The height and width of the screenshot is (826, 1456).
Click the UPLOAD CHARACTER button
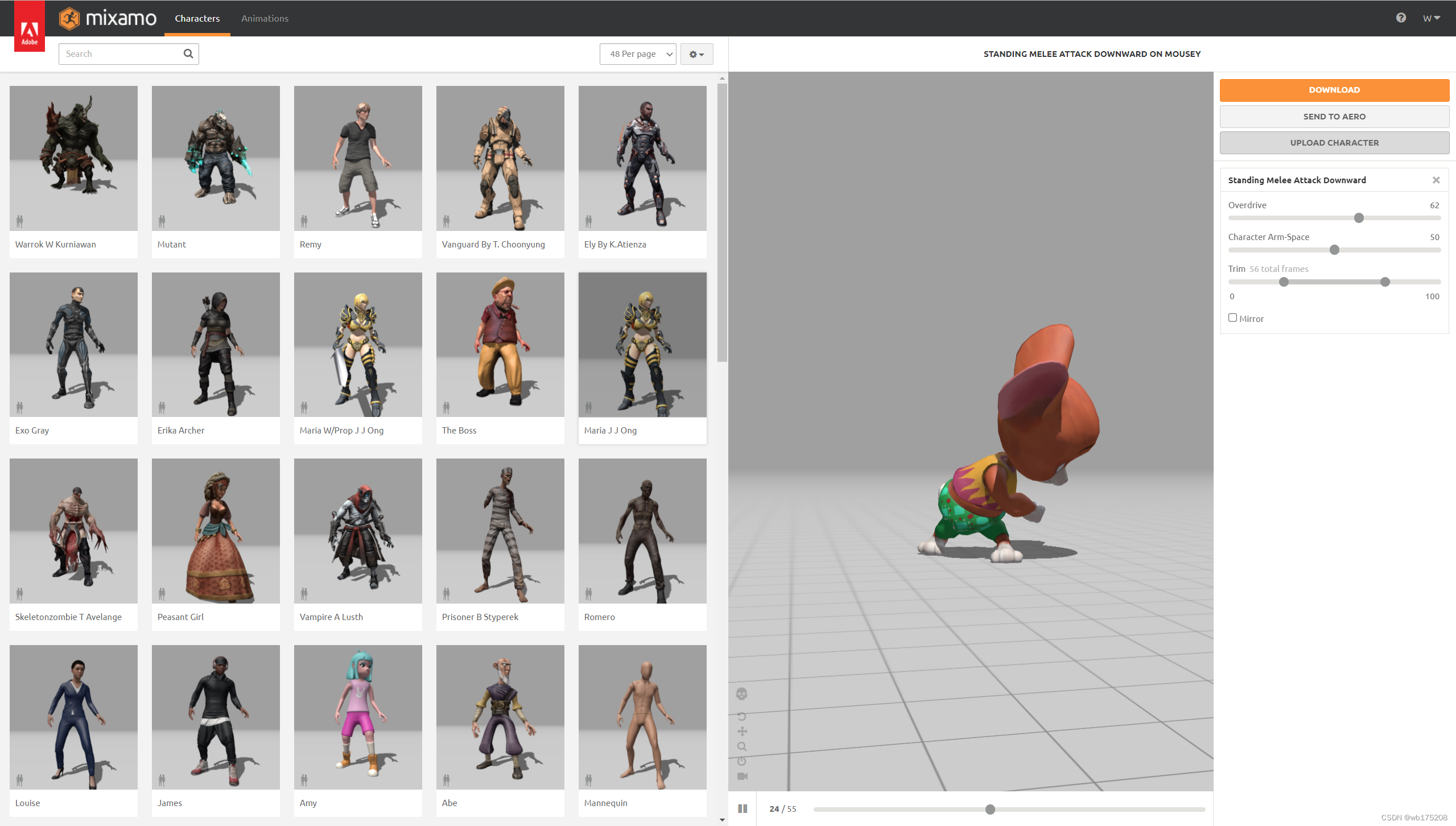(1334, 143)
